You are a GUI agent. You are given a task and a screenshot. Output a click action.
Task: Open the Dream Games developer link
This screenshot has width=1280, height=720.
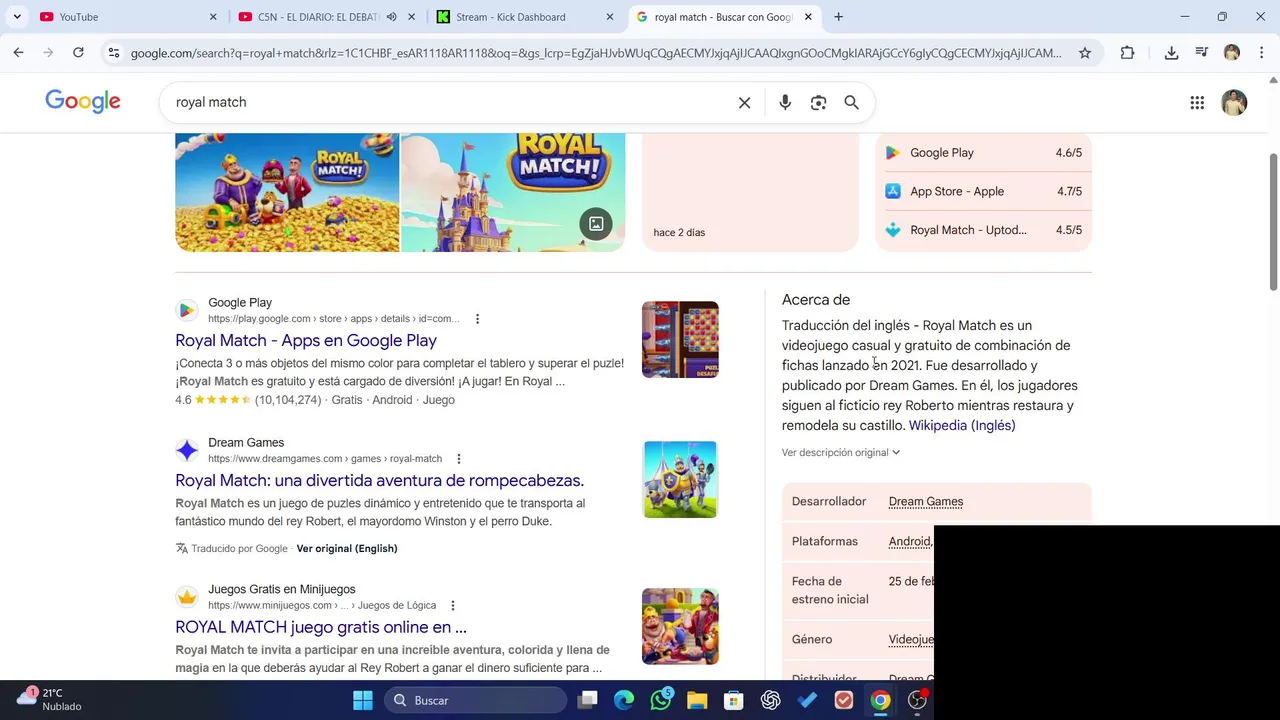pyautogui.click(x=926, y=501)
